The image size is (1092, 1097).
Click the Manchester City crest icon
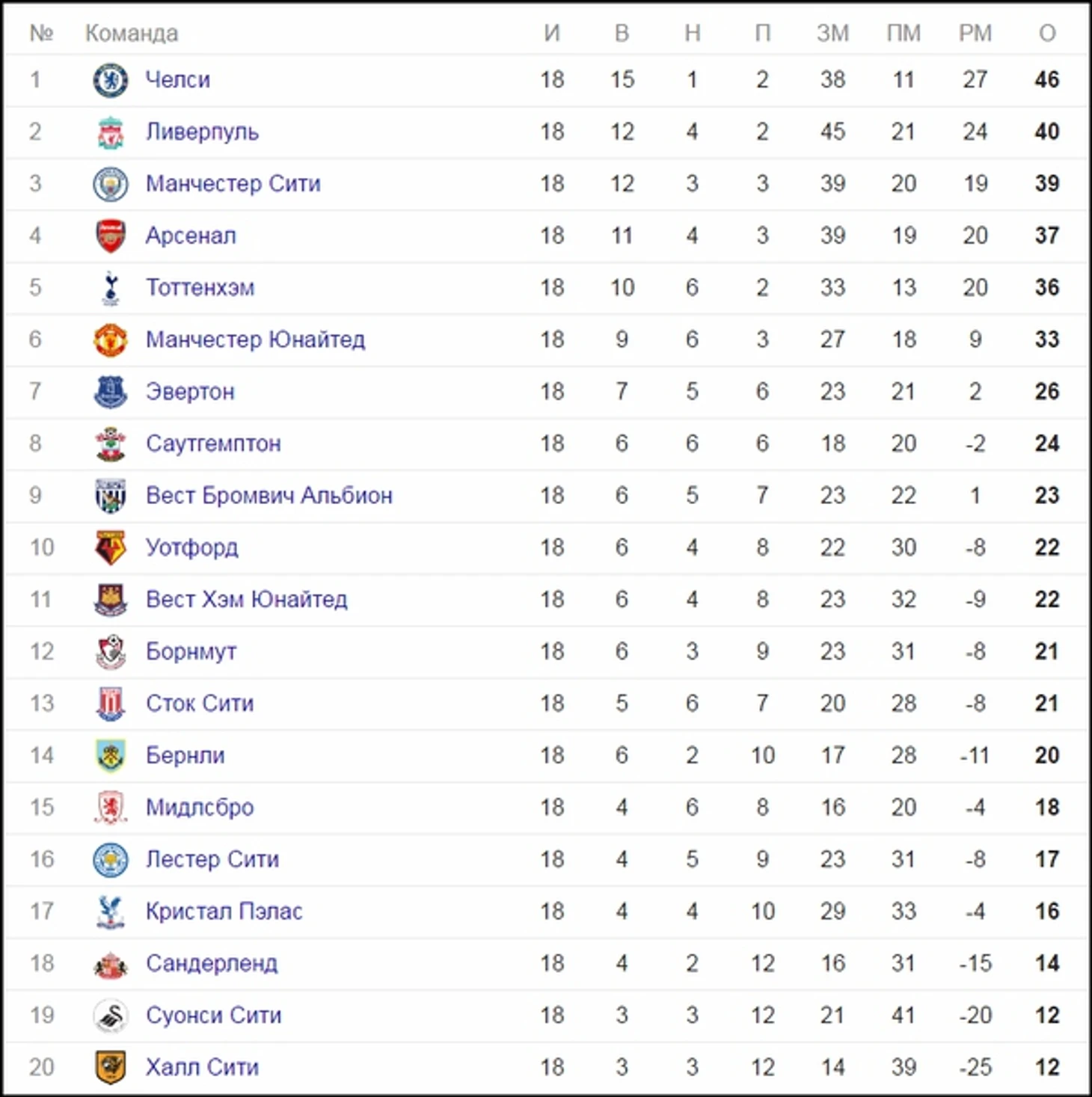pyautogui.click(x=111, y=184)
